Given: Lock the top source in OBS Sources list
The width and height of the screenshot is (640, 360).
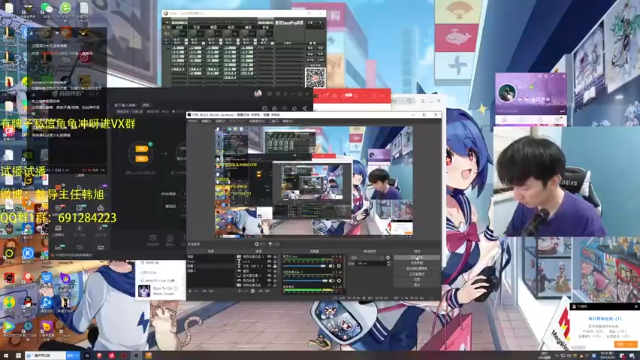Looking at the screenshot, I should [x=275, y=257].
